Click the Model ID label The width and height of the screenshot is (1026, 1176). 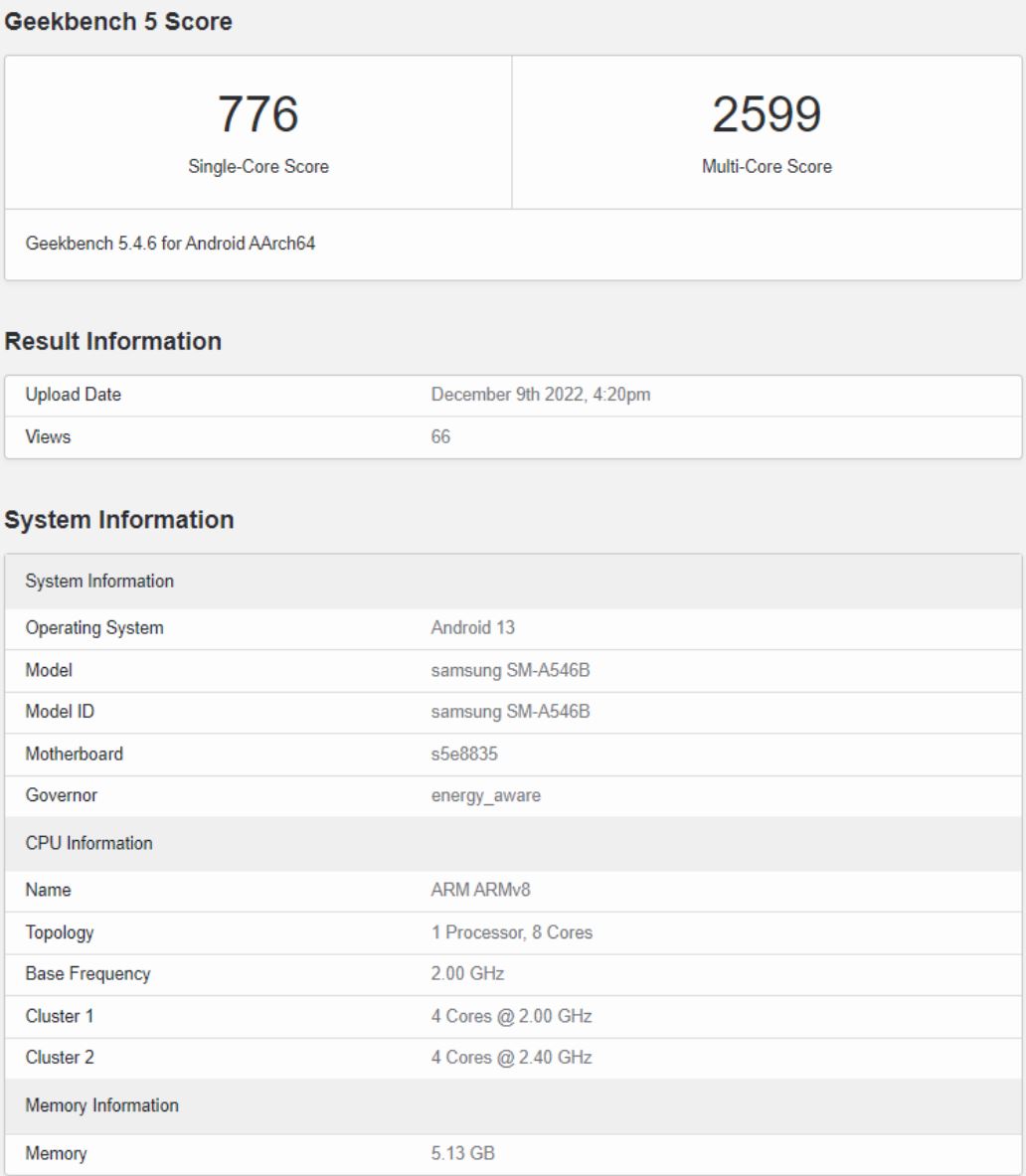click(x=60, y=711)
